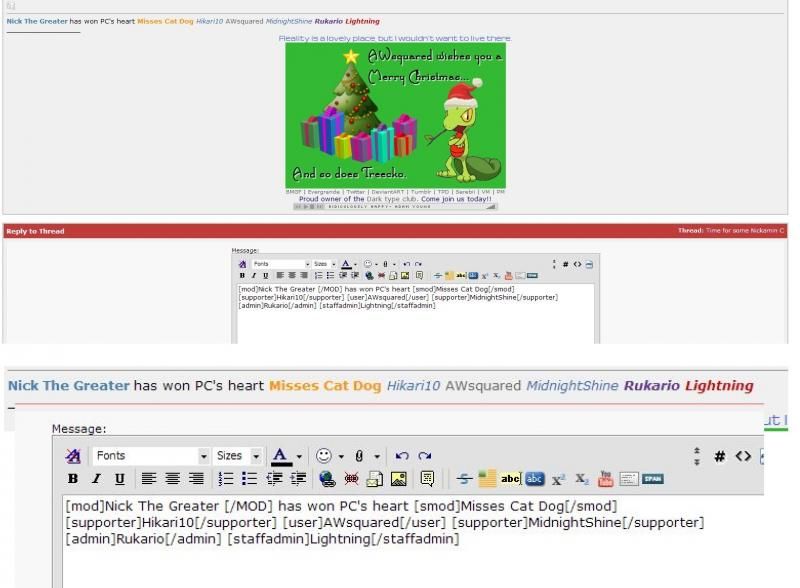
Task: Open Misses Cat Dog's profile from the enlarged line
Action: 325,386
